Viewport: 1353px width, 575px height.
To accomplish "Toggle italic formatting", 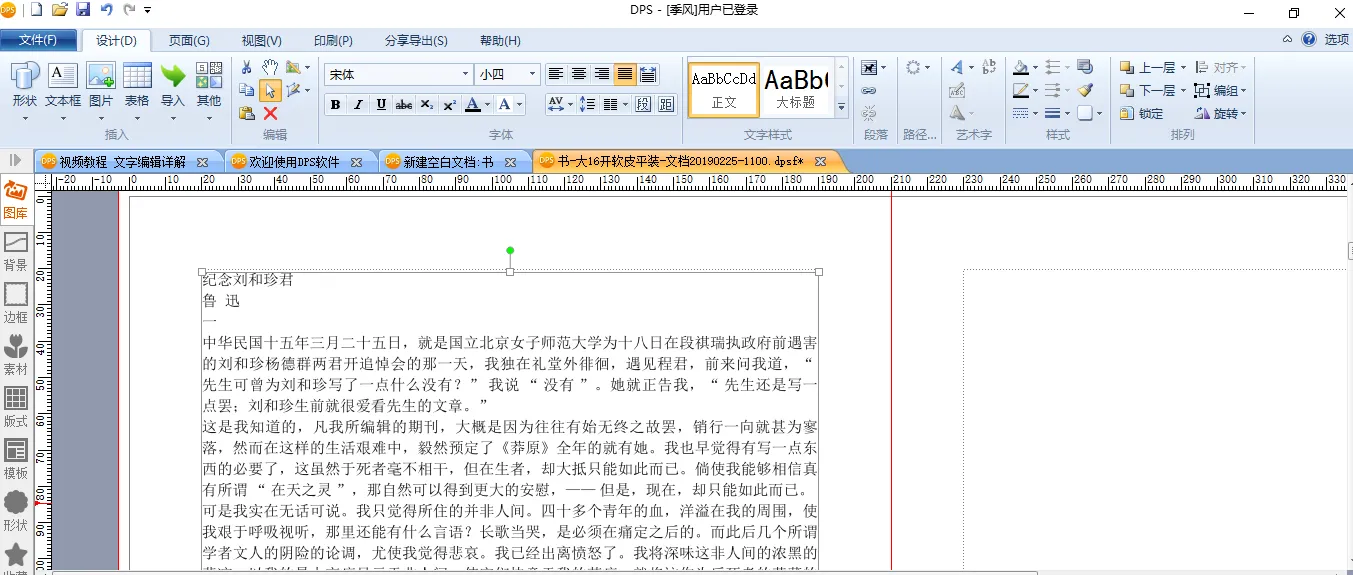I will (358, 105).
